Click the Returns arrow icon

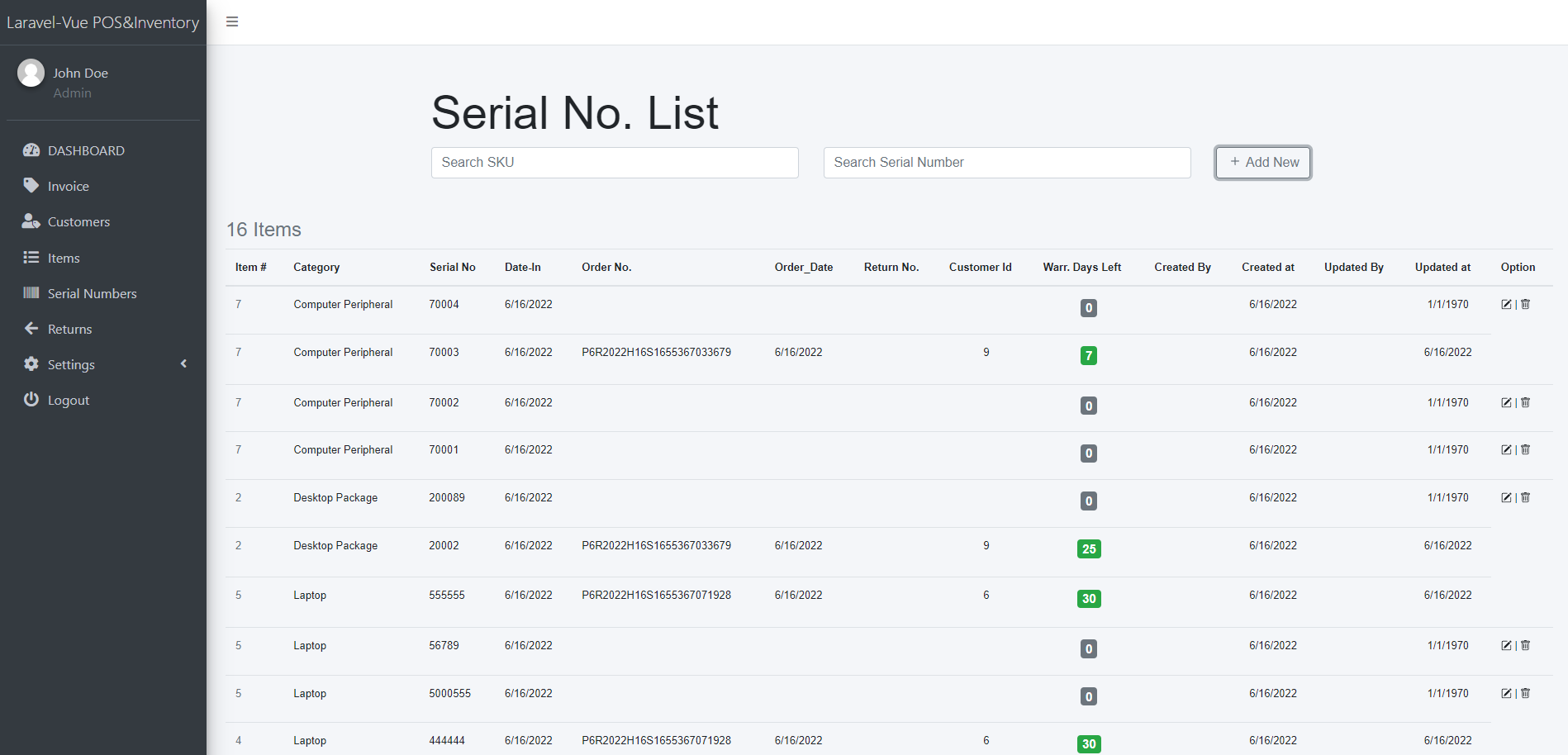click(x=31, y=329)
